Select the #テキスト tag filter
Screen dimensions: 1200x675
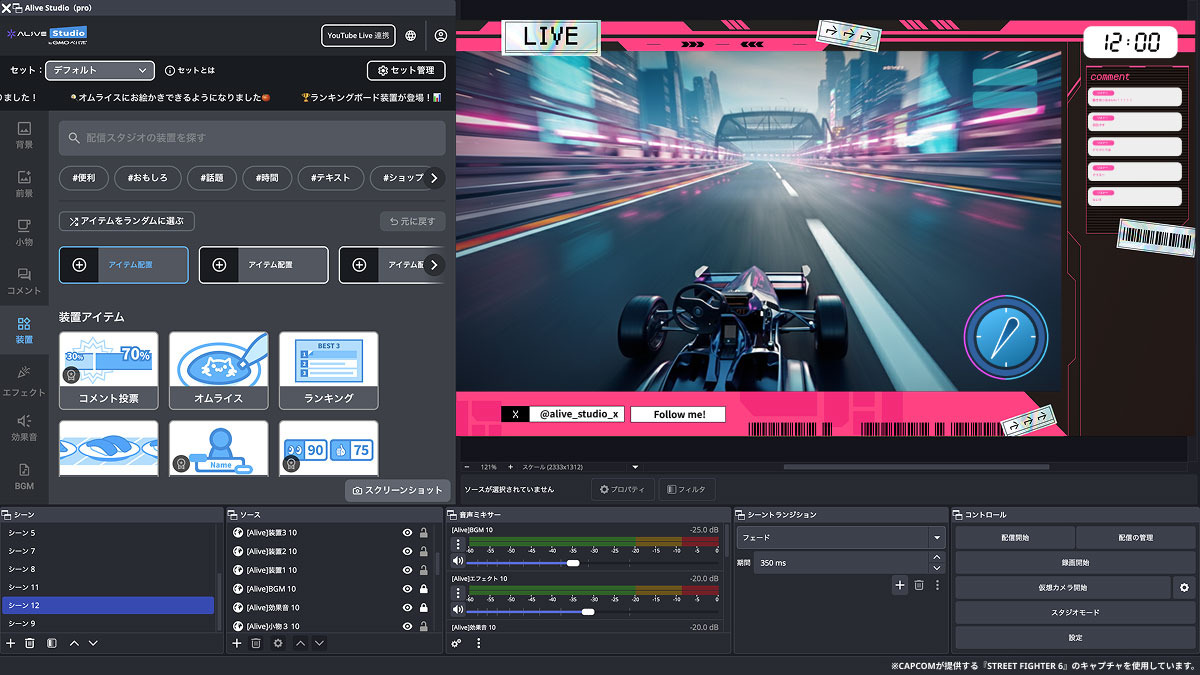click(x=331, y=178)
